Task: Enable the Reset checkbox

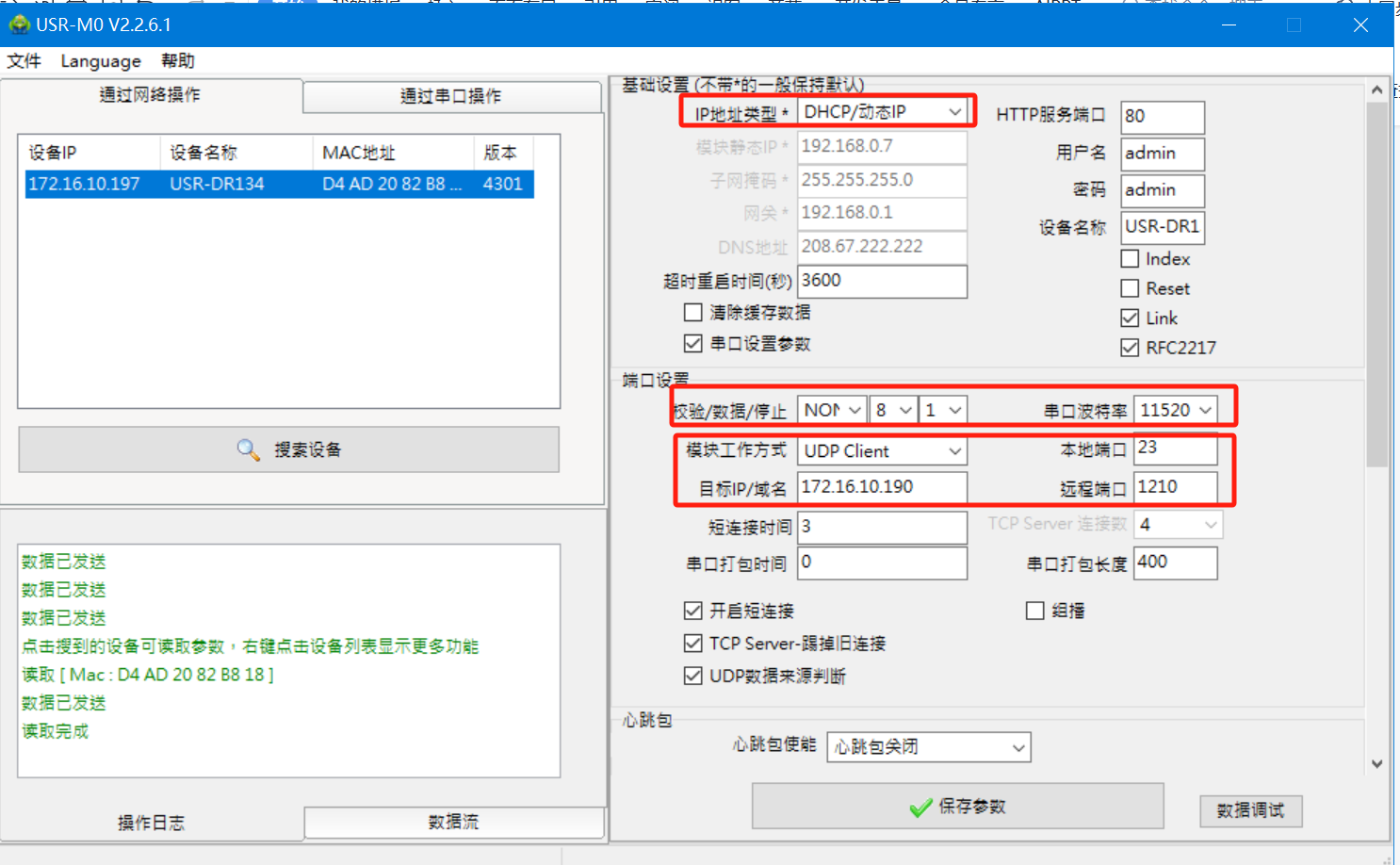Action: pos(1130,288)
